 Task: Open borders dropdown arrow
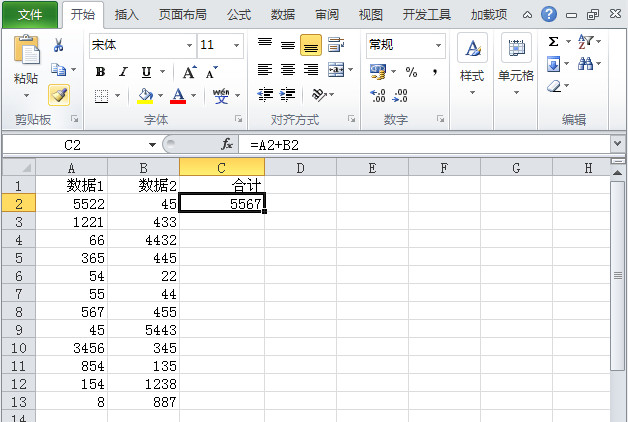[x=117, y=96]
